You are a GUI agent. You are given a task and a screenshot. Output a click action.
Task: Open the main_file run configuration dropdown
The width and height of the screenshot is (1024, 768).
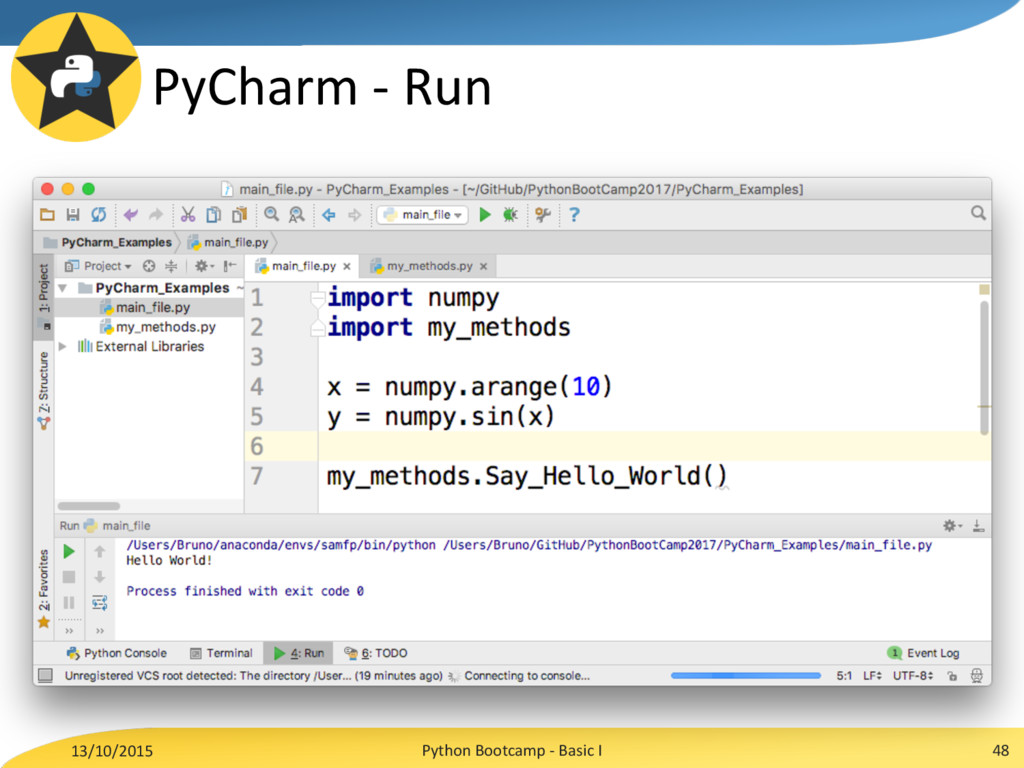point(423,215)
